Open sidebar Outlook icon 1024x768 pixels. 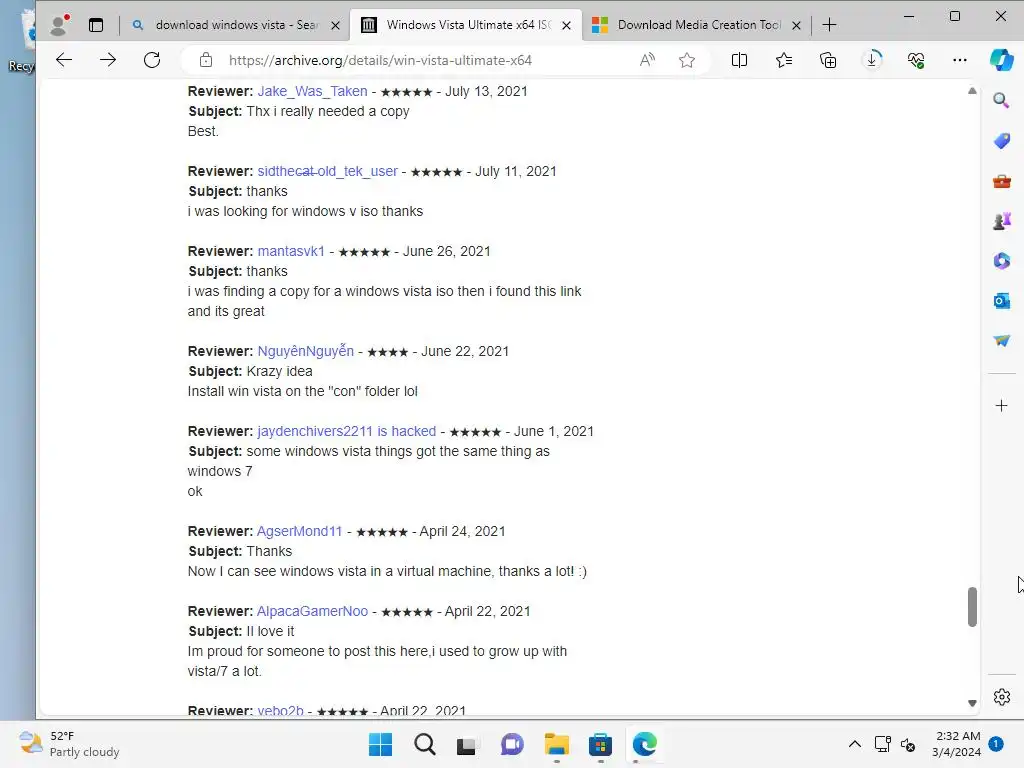tap(1001, 300)
